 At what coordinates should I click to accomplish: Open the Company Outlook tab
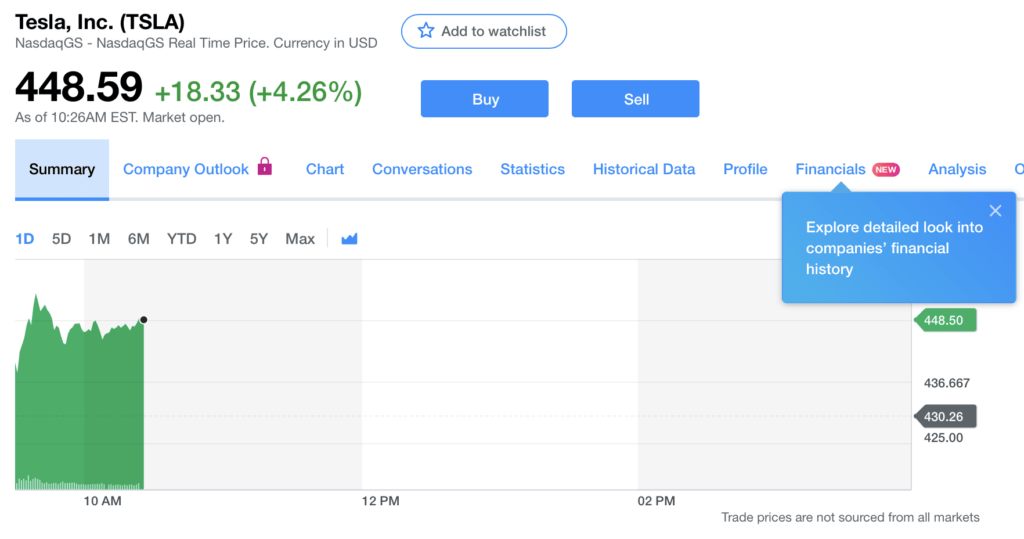pyautogui.click(x=185, y=169)
